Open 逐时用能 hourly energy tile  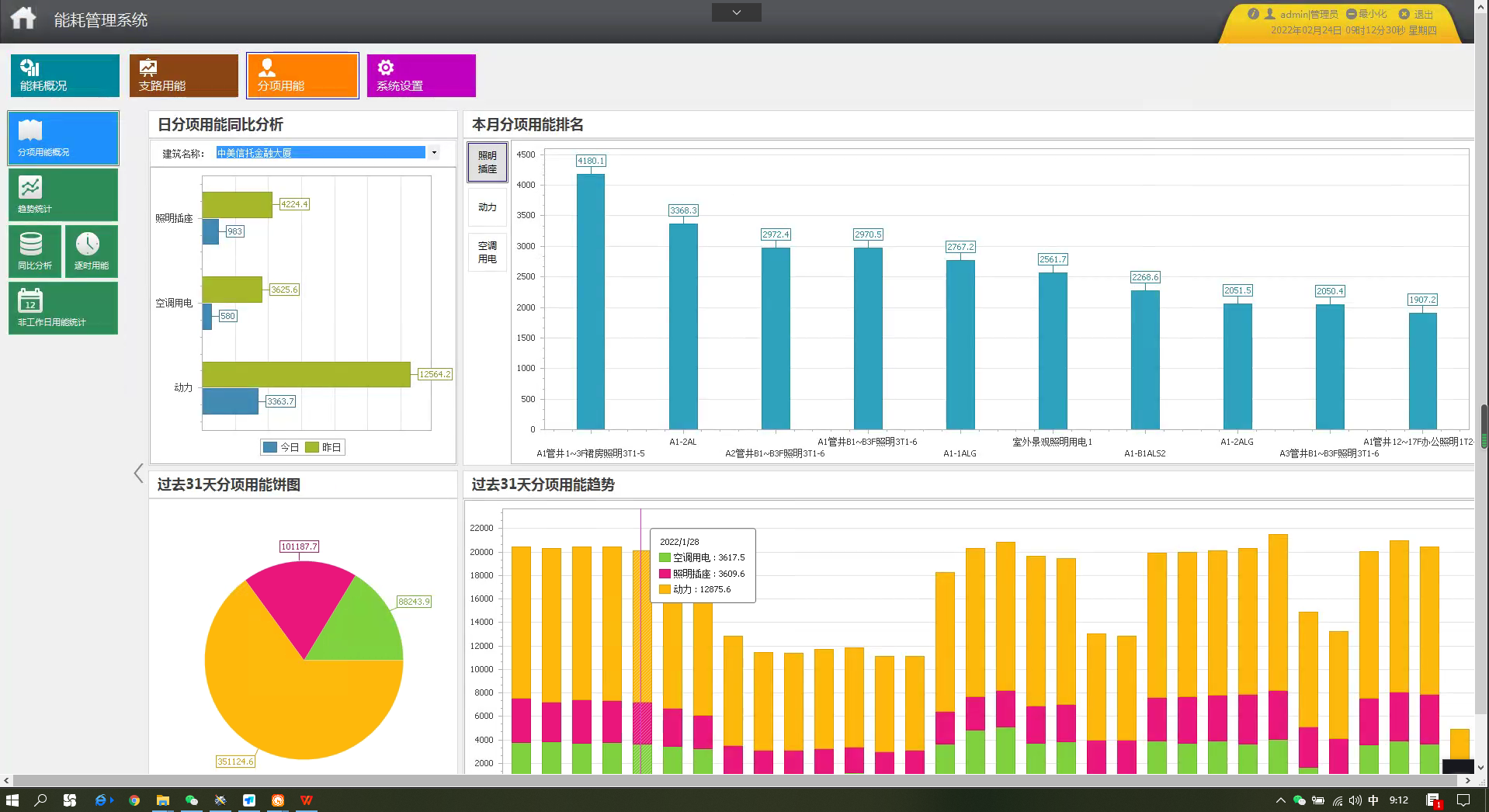coord(91,252)
